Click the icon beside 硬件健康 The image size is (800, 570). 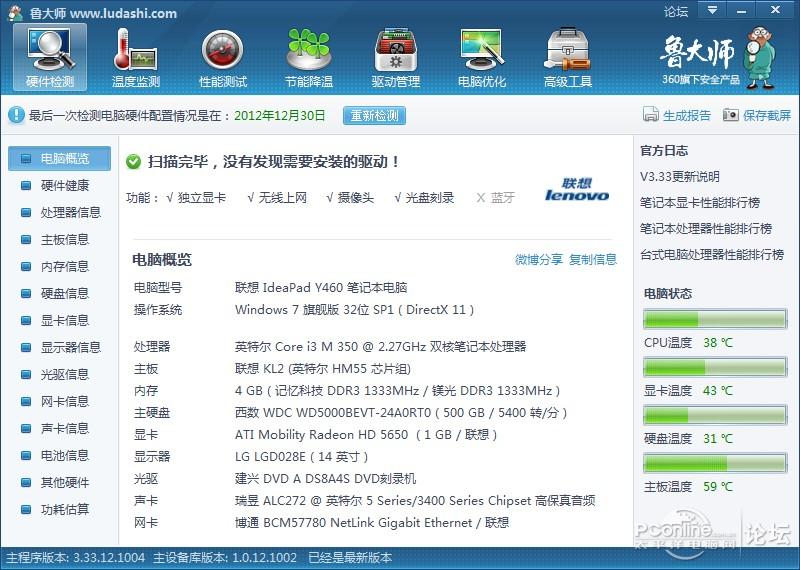(x=26, y=185)
